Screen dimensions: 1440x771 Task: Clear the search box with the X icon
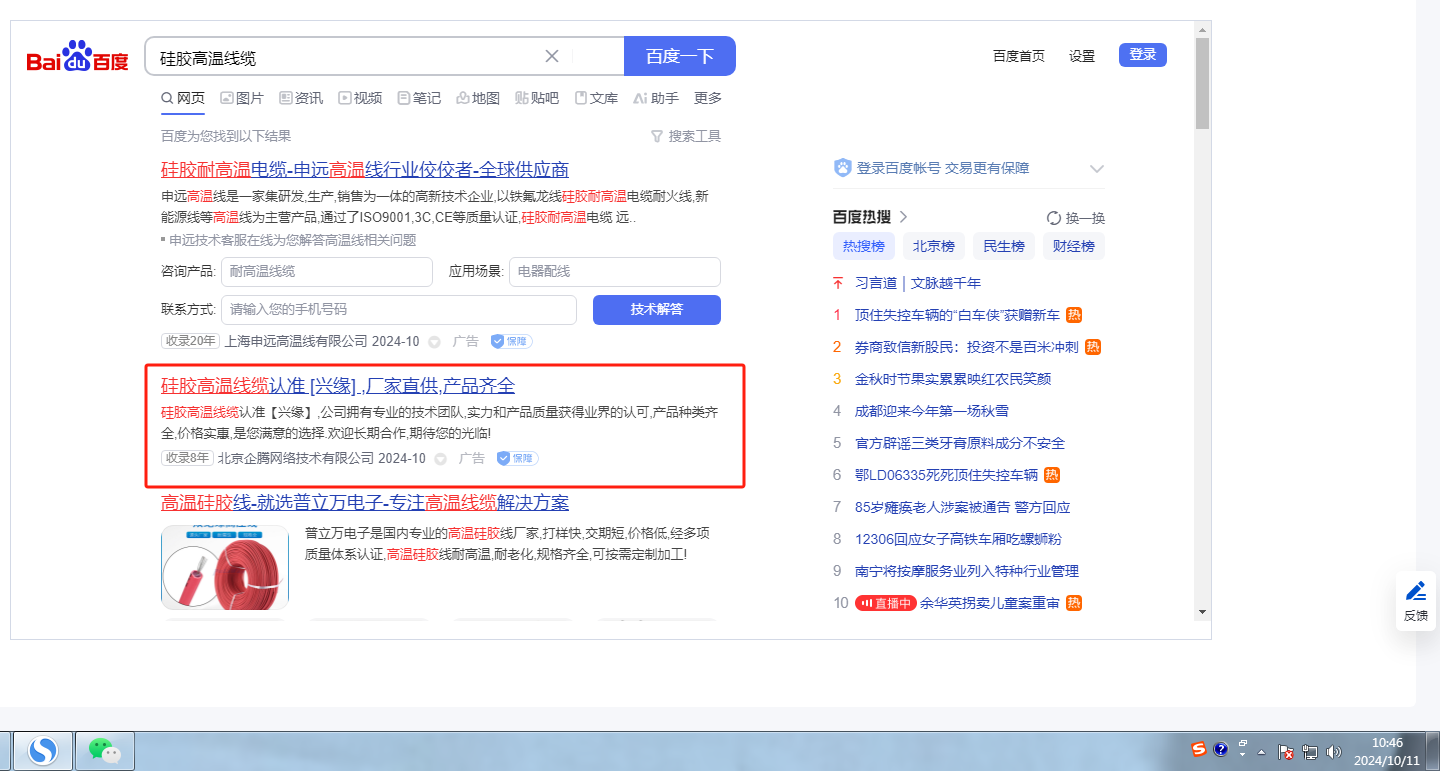click(551, 56)
